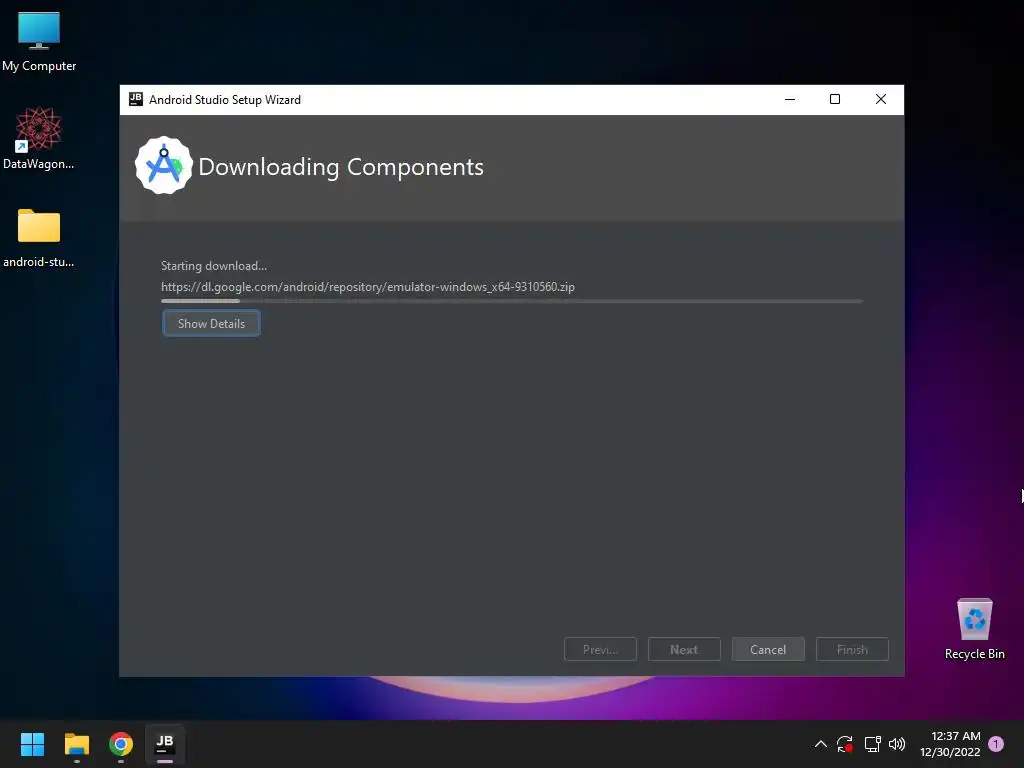Click the sync update tray icon
1024x768 pixels.
click(845, 744)
